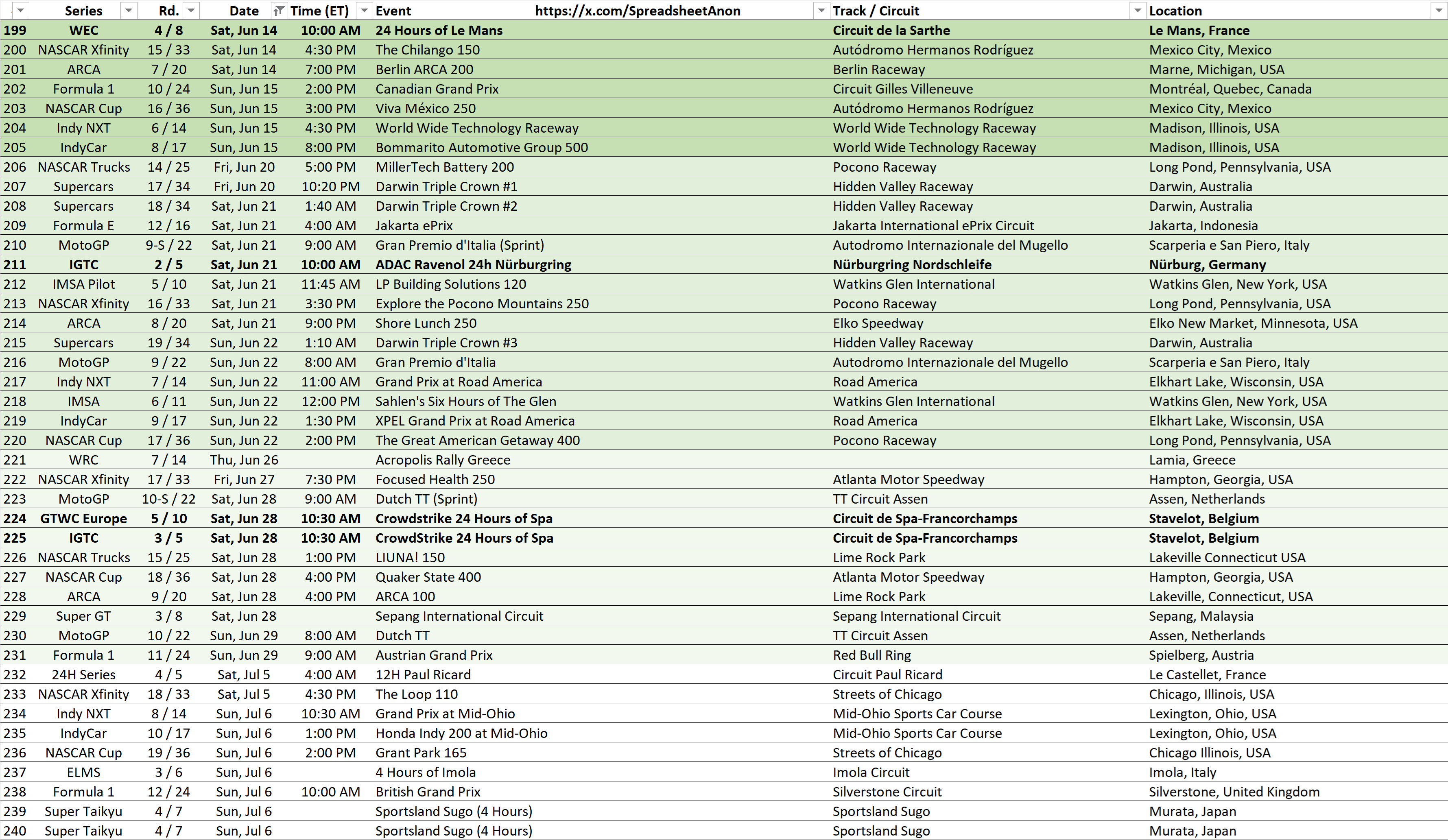This screenshot has height=840, width=1448.
Task: Select the 'Grant Park 165' cell
Action: [421, 753]
